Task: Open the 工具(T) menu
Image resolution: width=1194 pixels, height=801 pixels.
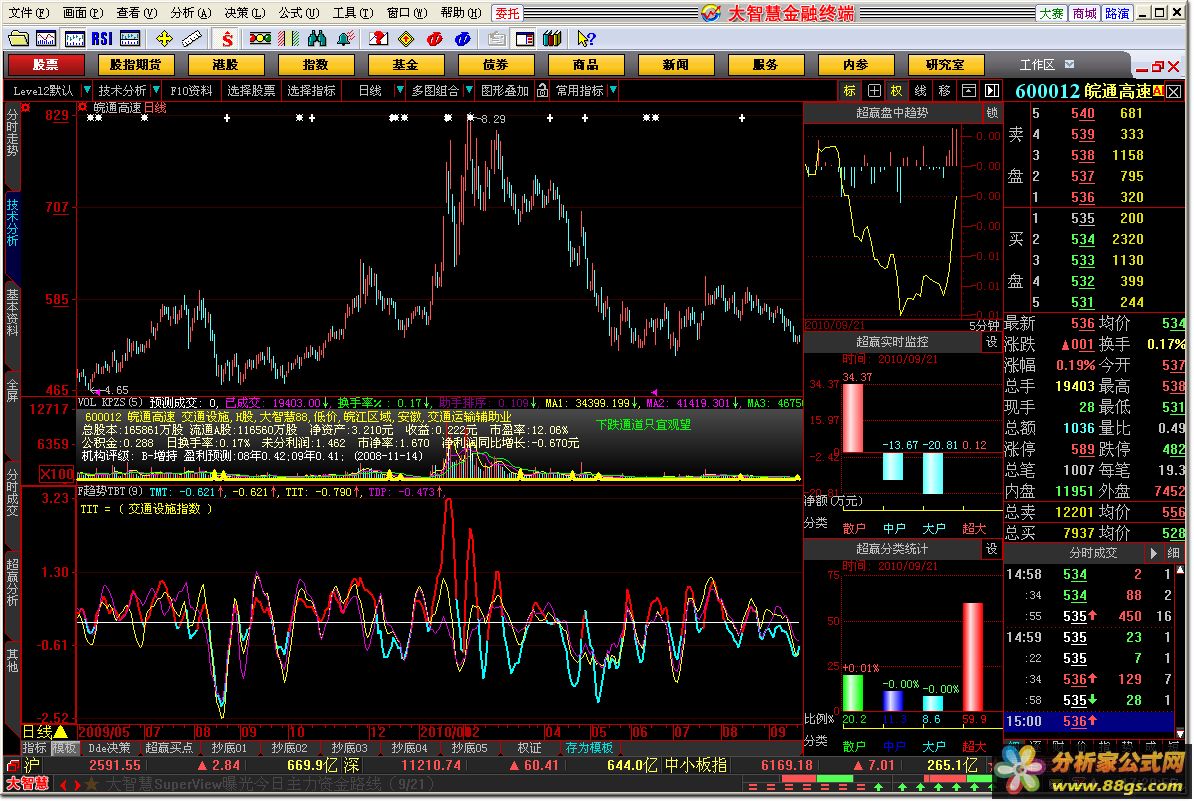Action: pyautogui.click(x=353, y=13)
